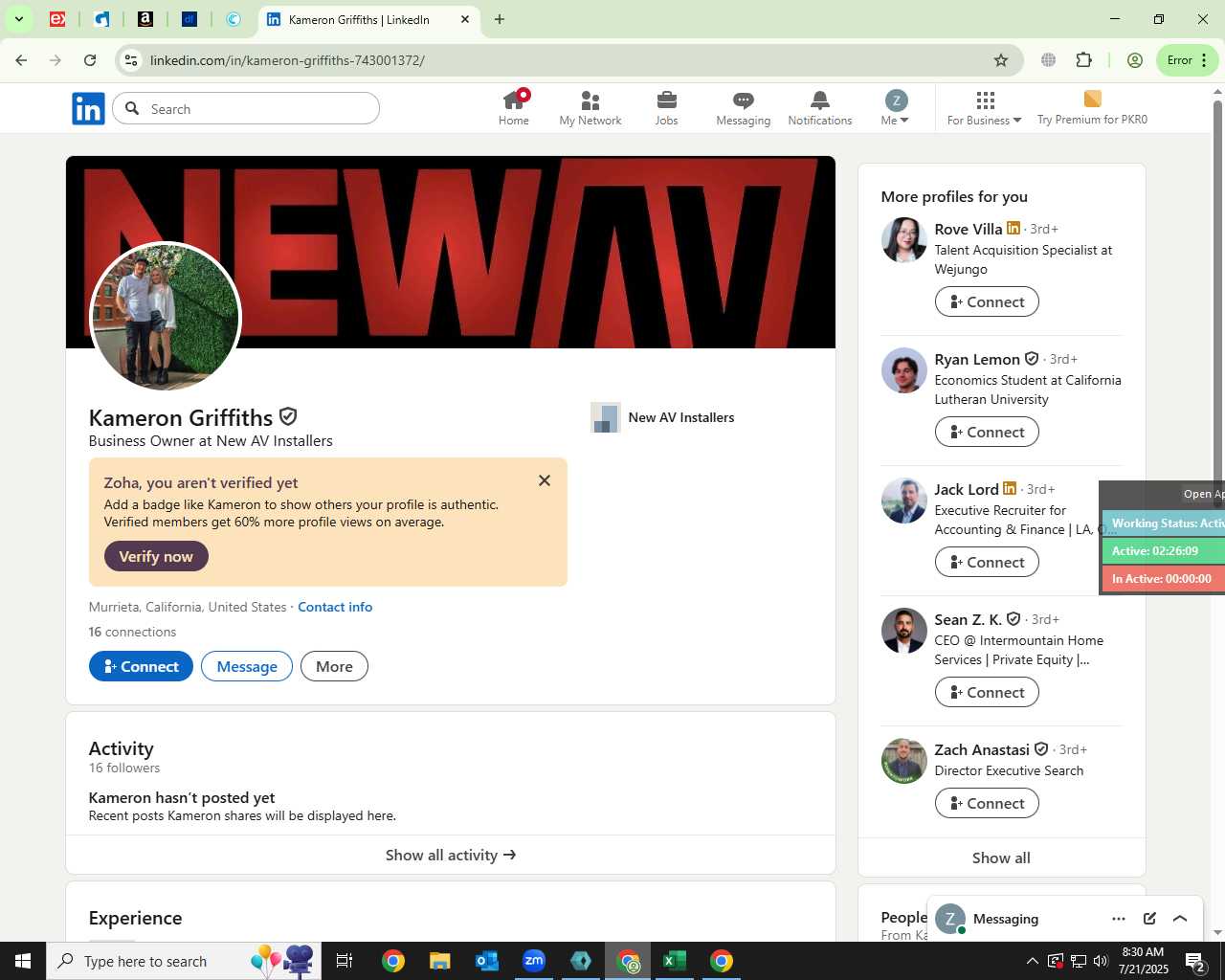This screenshot has height=980, width=1225.
Task: Message Kameron Griffiths
Action: pos(247,666)
